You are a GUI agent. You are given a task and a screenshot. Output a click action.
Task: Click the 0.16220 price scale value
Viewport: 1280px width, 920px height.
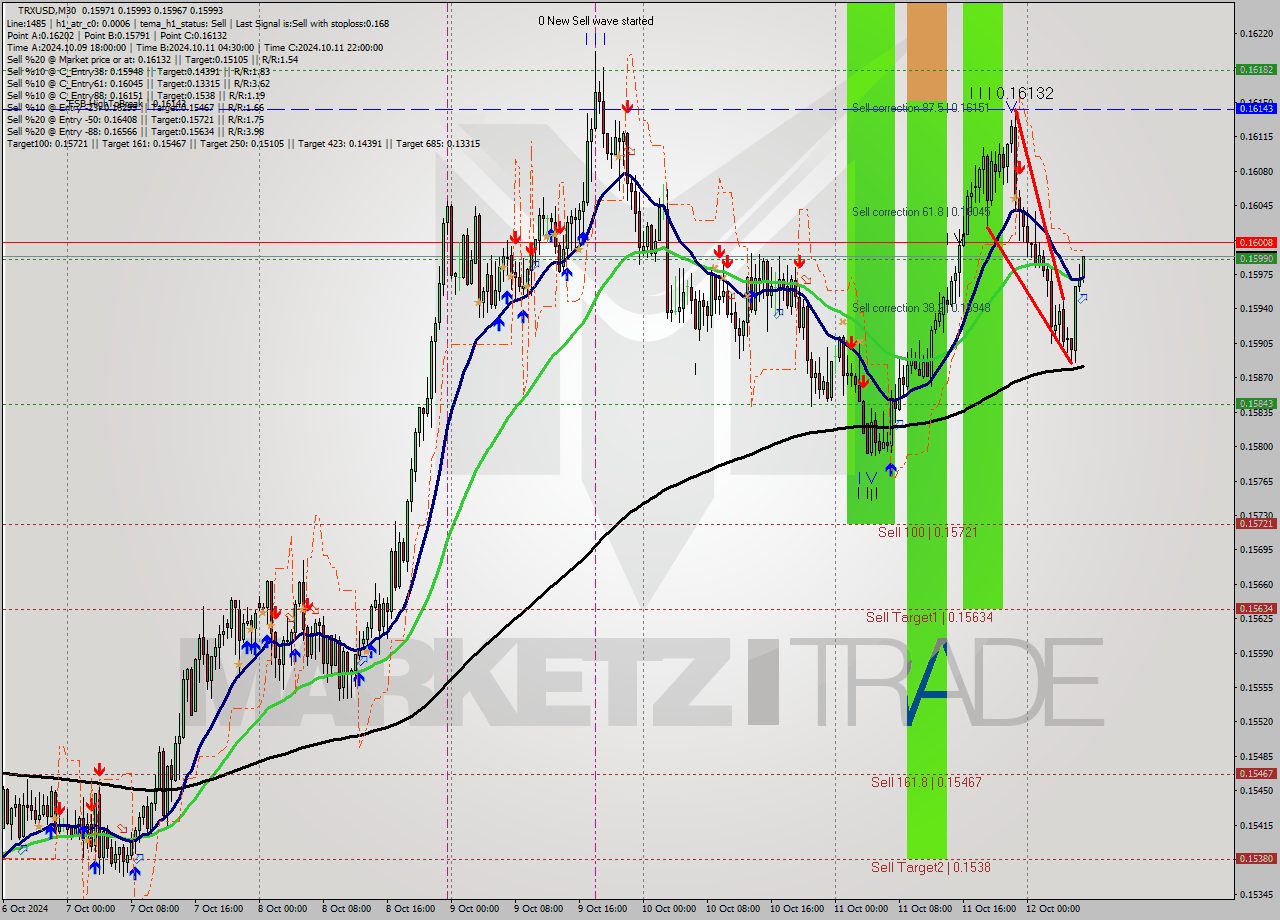coord(1256,33)
